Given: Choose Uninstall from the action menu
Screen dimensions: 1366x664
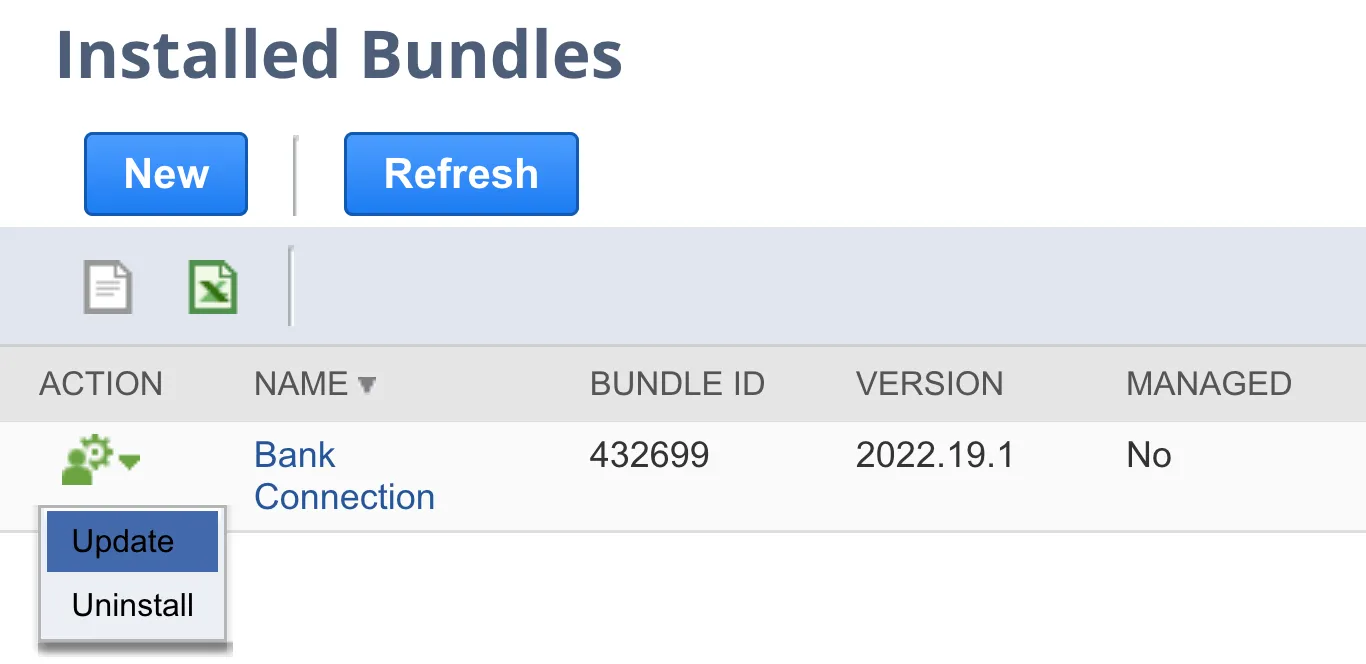Looking at the screenshot, I should tap(132, 605).
